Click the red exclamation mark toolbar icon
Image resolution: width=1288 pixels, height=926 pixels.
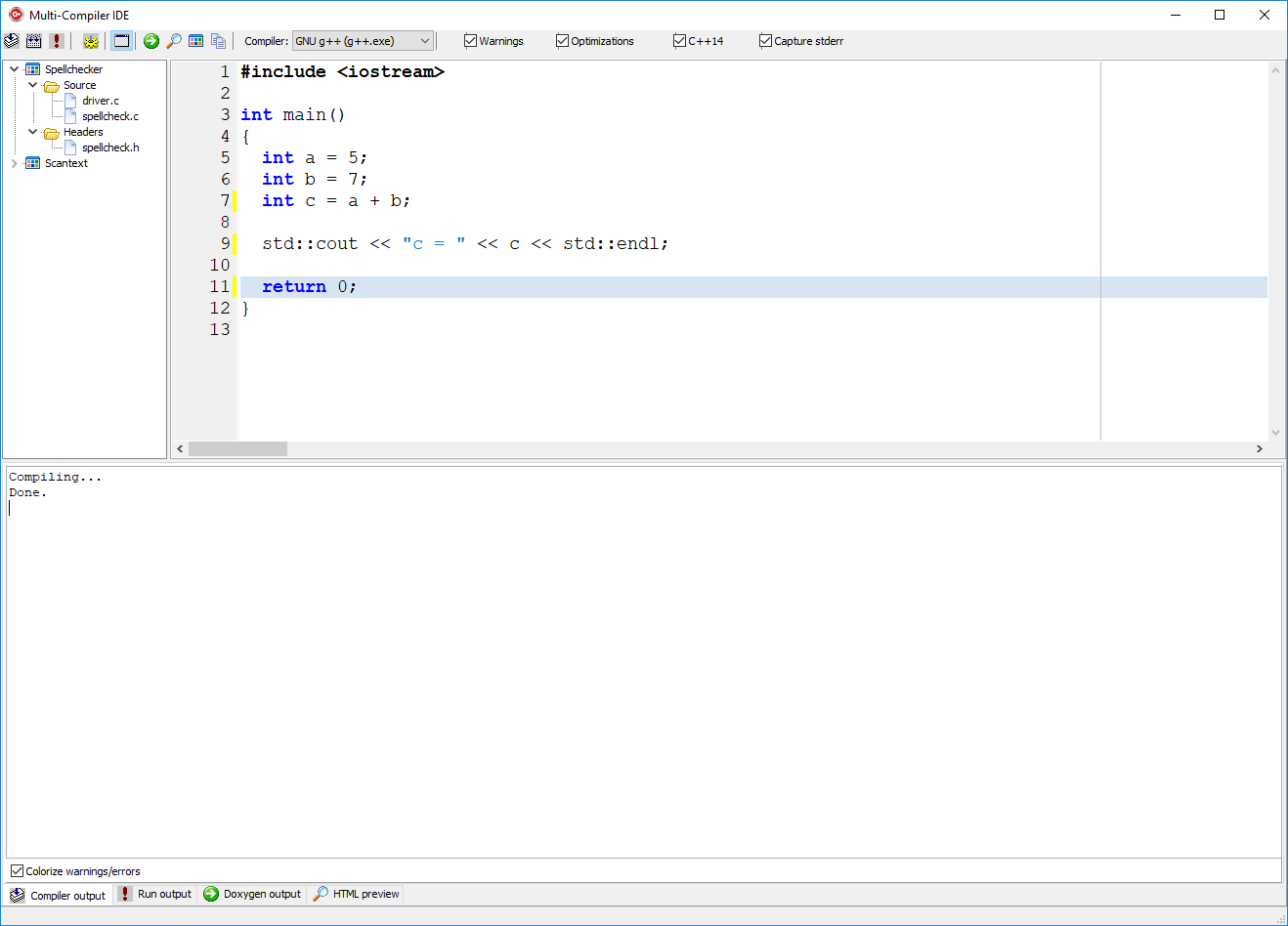click(x=57, y=41)
